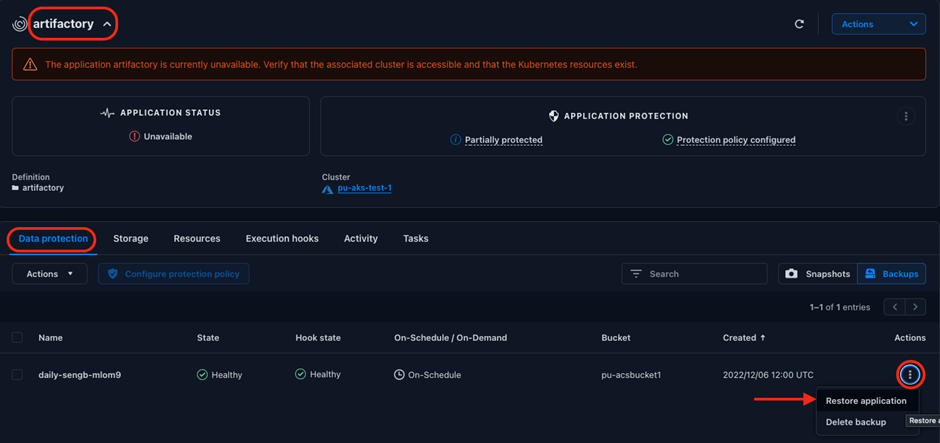Click the Search input field
Screen dimensions: 940x443
pyautogui.click(x=694, y=273)
